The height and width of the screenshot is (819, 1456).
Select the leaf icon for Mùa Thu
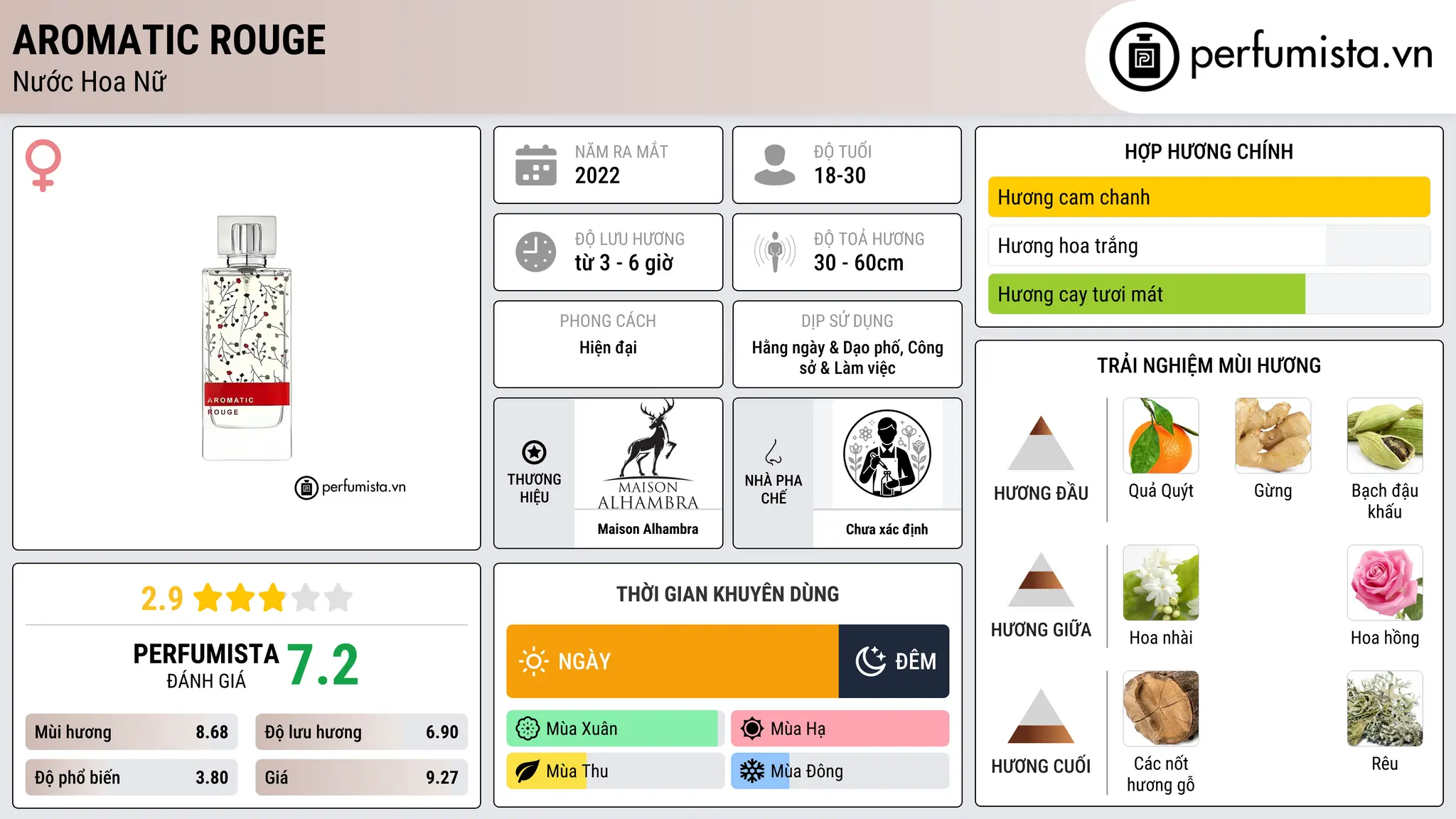click(x=528, y=771)
